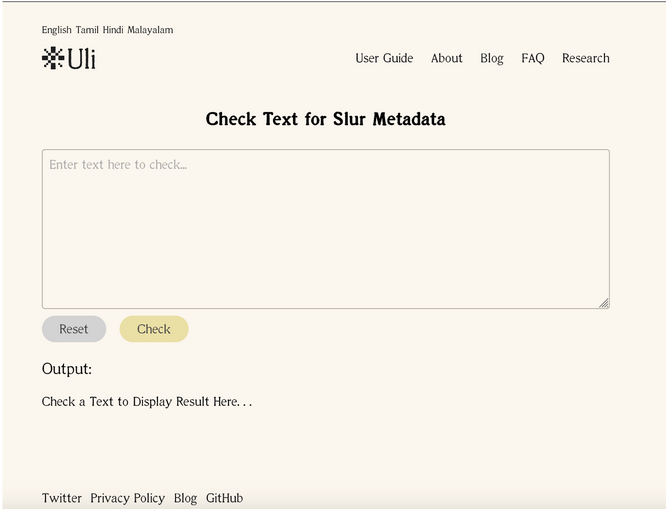Open the Privacy Policy link

coord(127,498)
